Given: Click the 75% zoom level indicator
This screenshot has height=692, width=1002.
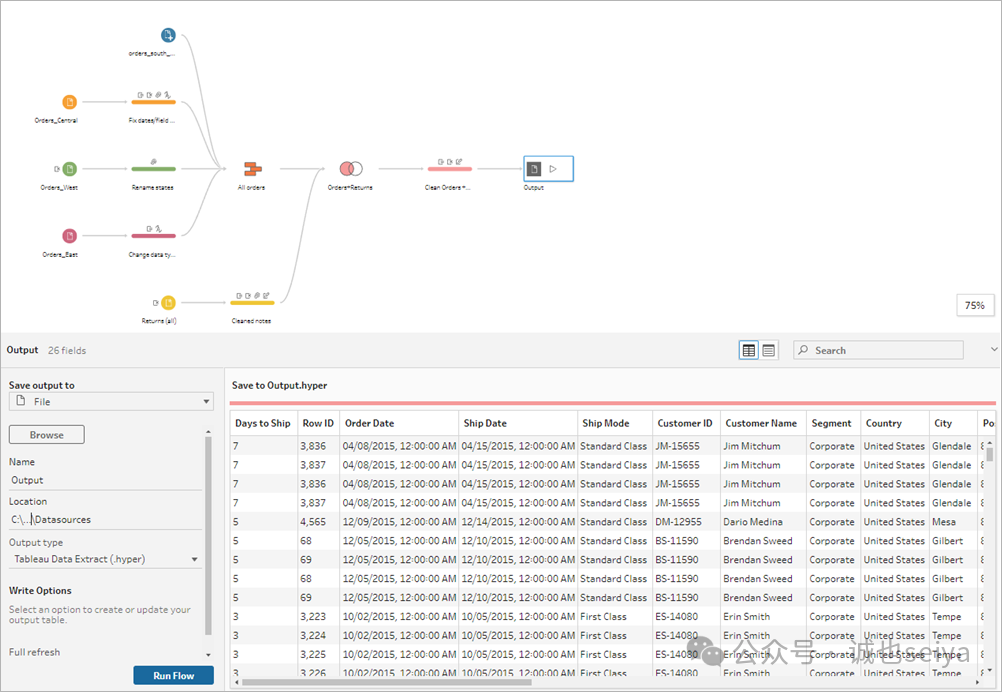Looking at the screenshot, I should 975,305.
